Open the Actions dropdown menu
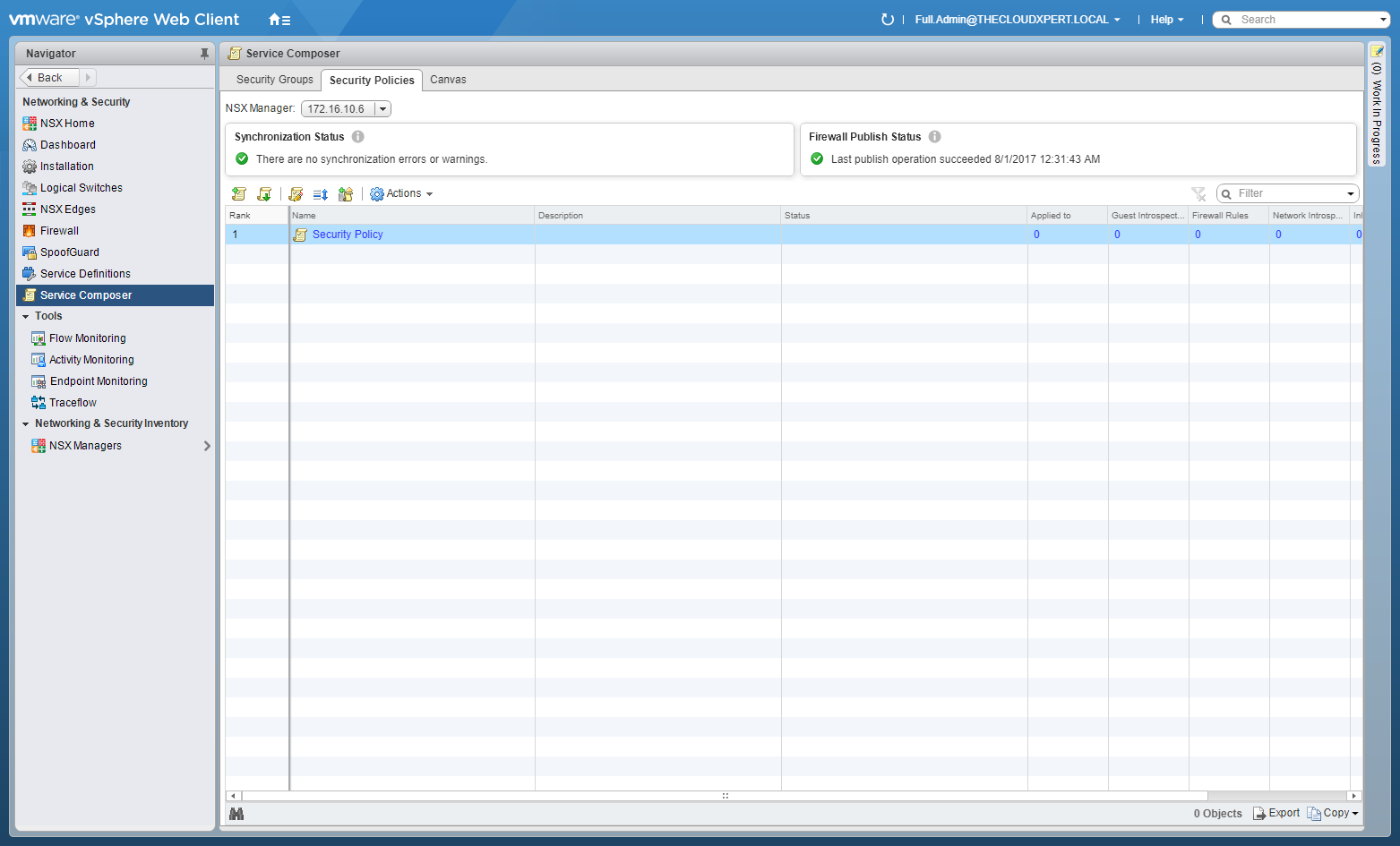1400x846 pixels. pyautogui.click(x=402, y=194)
